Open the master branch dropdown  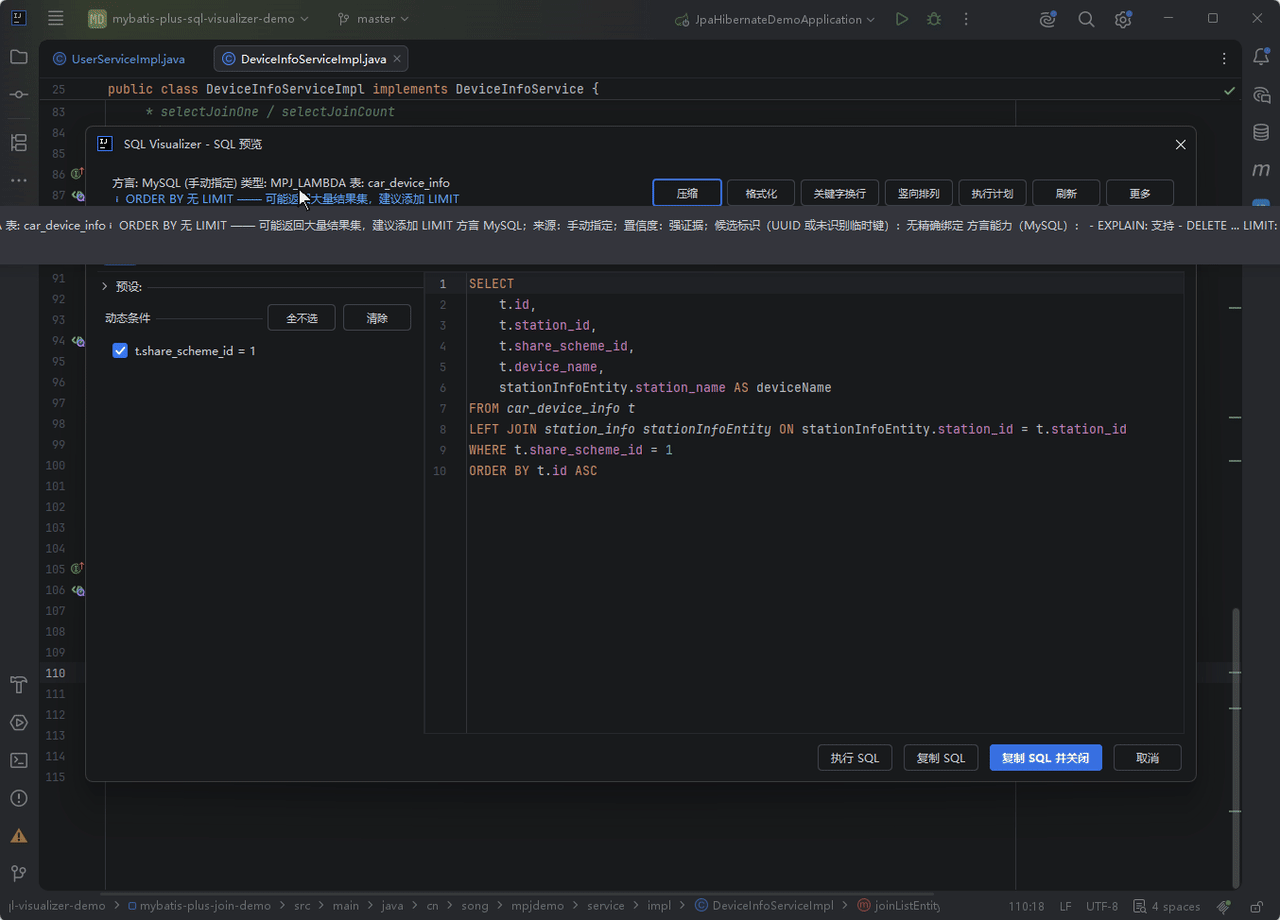point(373,19)
